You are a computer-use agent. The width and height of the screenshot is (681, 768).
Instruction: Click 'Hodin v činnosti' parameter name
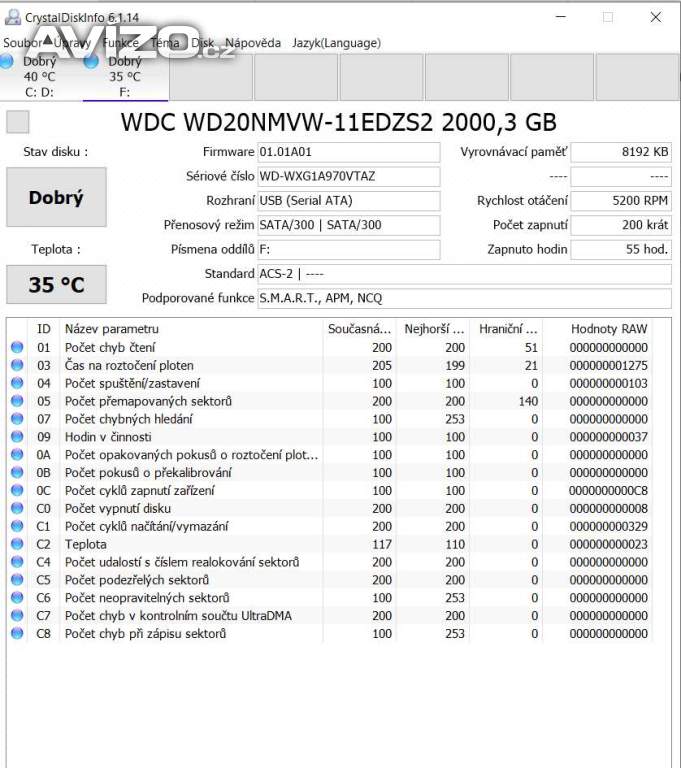point(108,437)
